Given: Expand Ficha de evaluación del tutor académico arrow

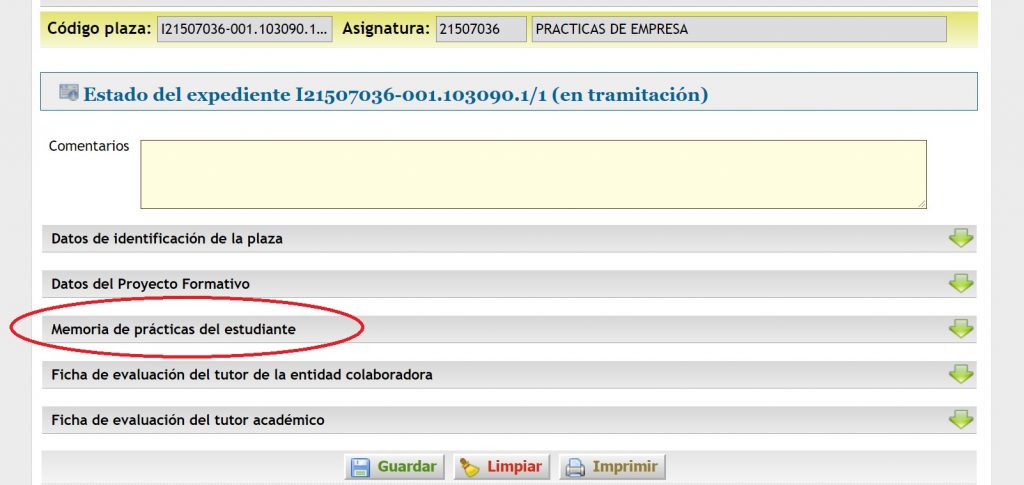Looking at the screenshot, I should [961, 419].
